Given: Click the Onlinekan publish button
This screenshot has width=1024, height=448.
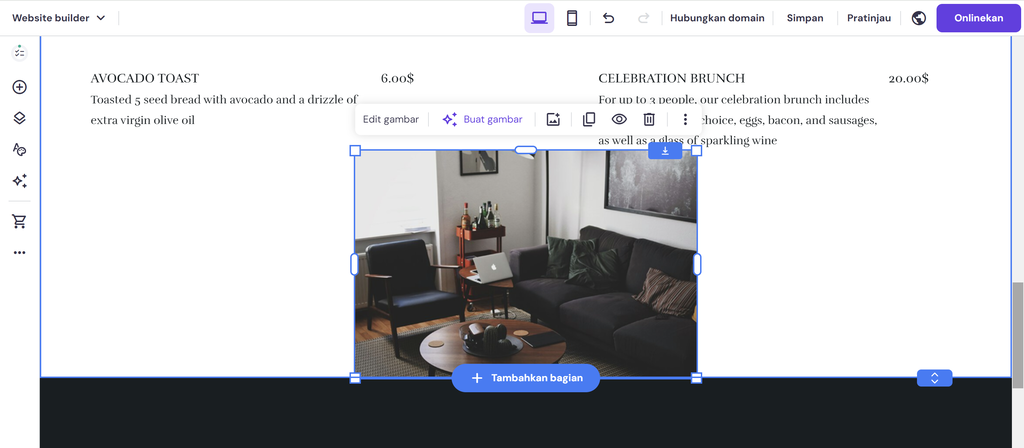Looking at the screenshot, I should 978,18.
